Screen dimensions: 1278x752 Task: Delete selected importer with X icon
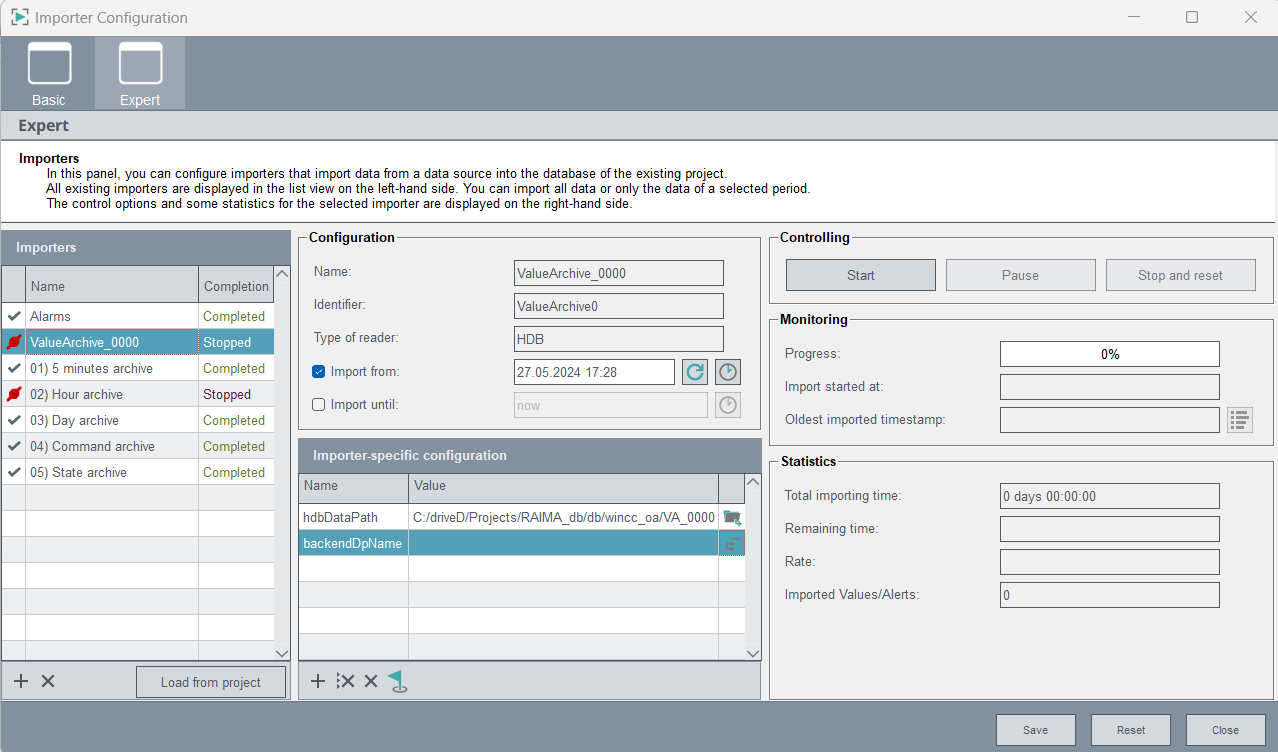48,681
